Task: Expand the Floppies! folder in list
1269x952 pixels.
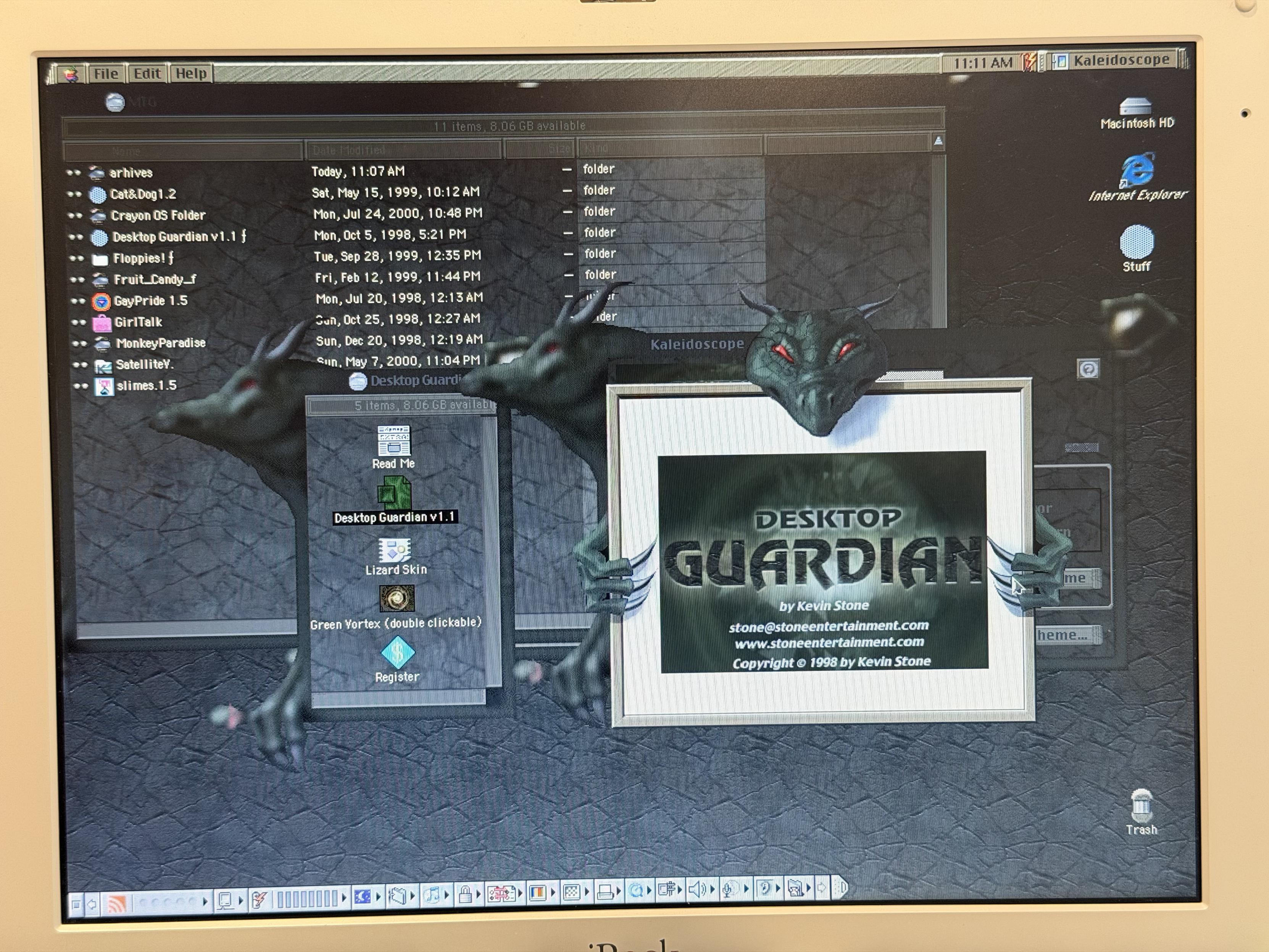Action: [76, 259]
